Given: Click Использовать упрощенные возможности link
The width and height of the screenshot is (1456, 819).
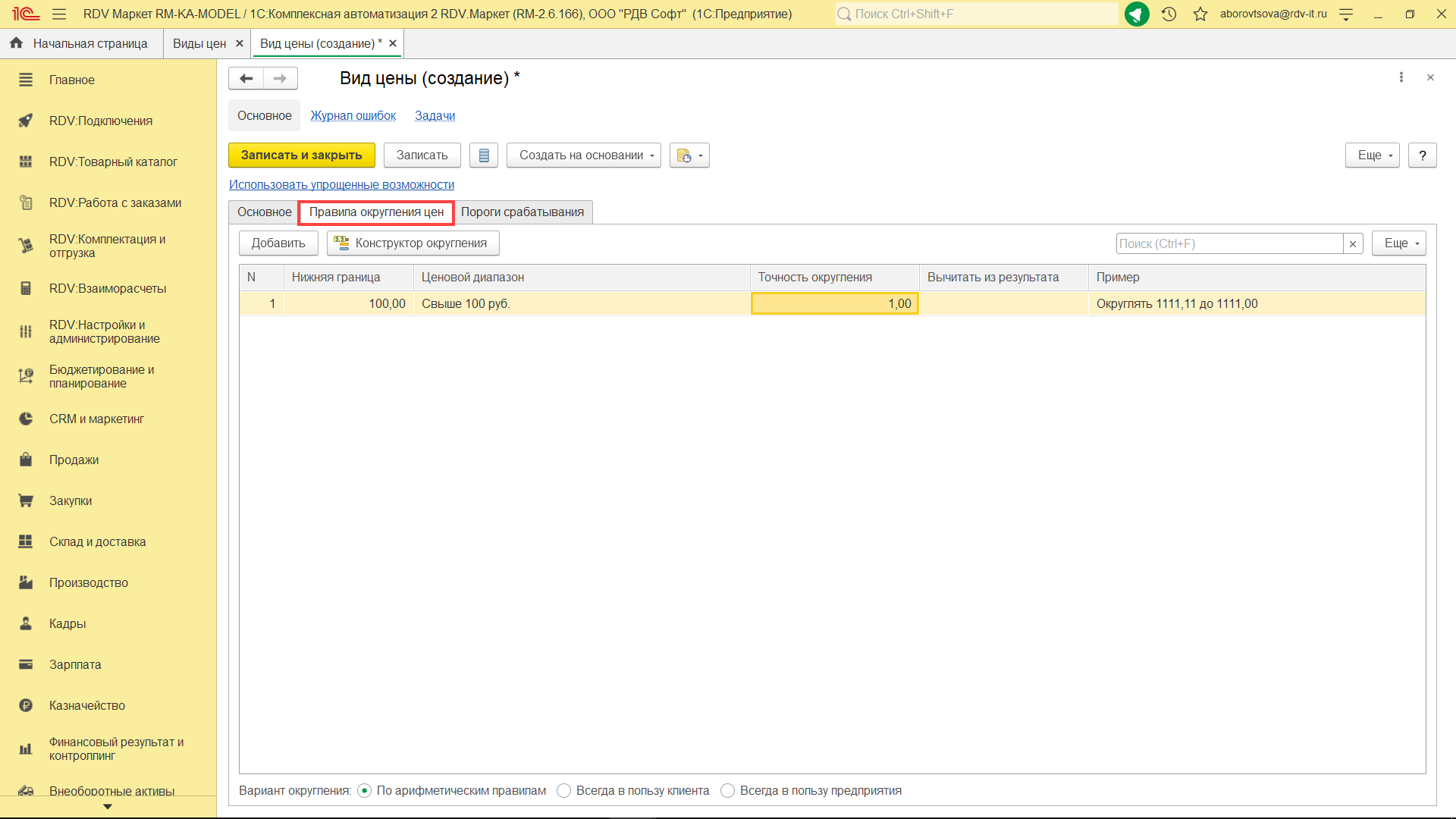Looking at the screenshot, I should tap(341, 185).
